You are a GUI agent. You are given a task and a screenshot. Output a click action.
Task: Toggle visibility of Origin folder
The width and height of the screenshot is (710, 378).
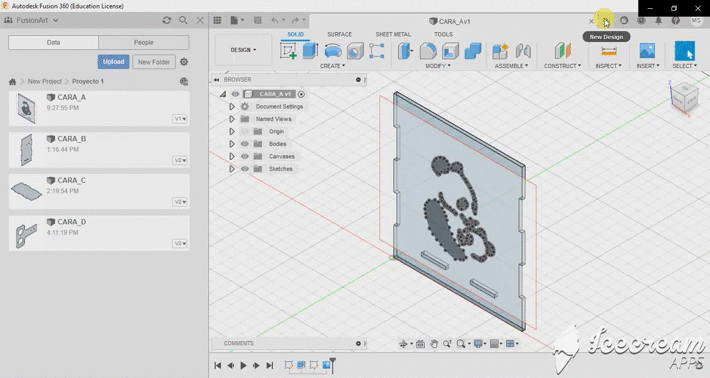(x=245, y=131)
